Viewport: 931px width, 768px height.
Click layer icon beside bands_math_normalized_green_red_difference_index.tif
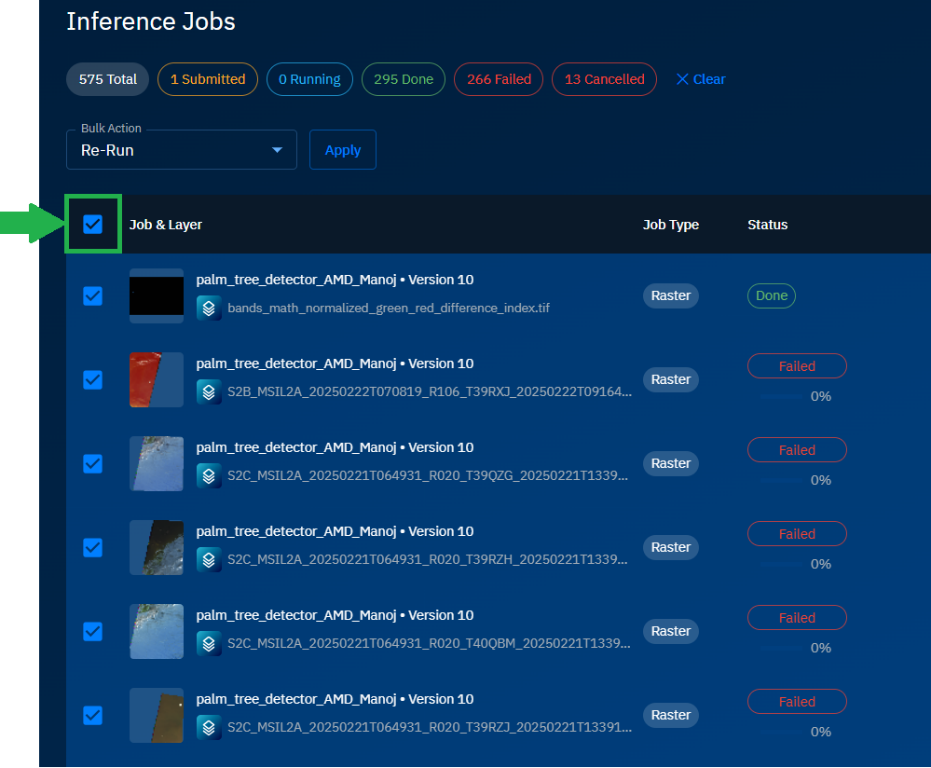click(208, 307)
